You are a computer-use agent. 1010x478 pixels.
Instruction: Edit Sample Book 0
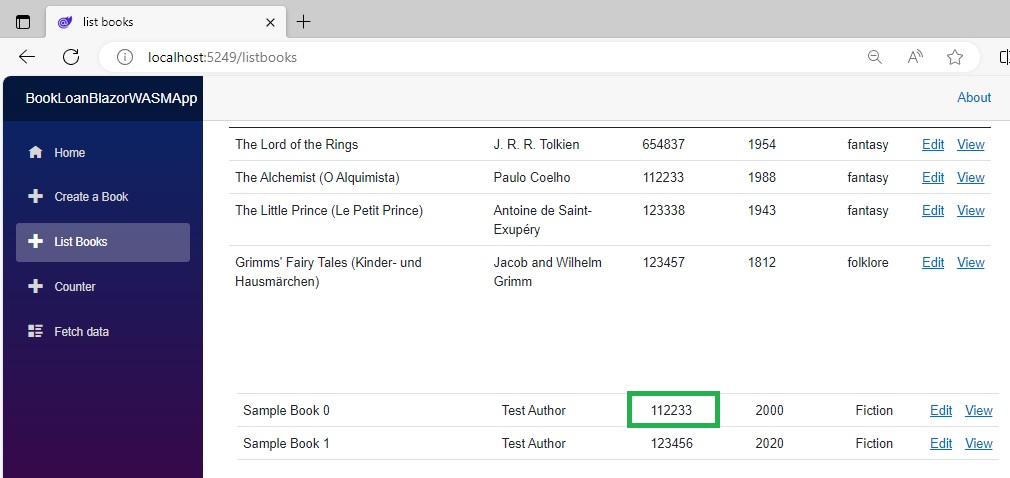[941, 410]
